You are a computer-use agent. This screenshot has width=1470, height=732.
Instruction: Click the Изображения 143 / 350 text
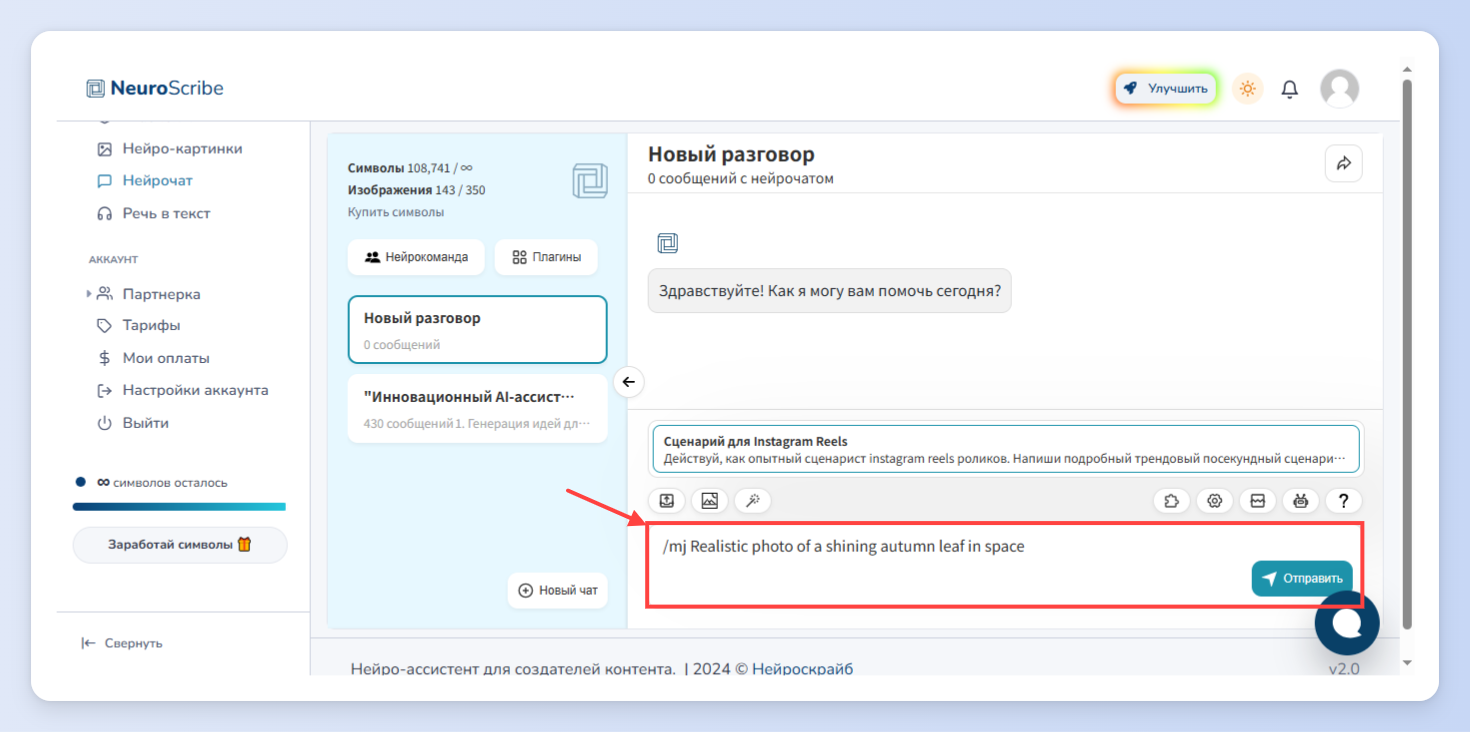click(417, 190)
